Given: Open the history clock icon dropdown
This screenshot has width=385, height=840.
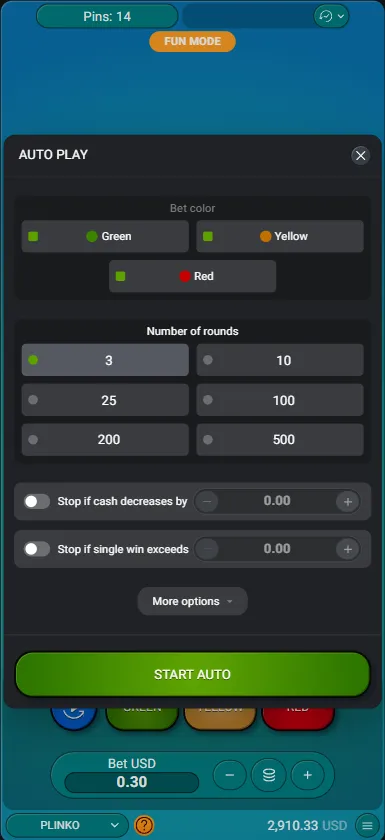Looking at the screenshot, I should coord(331,16).
